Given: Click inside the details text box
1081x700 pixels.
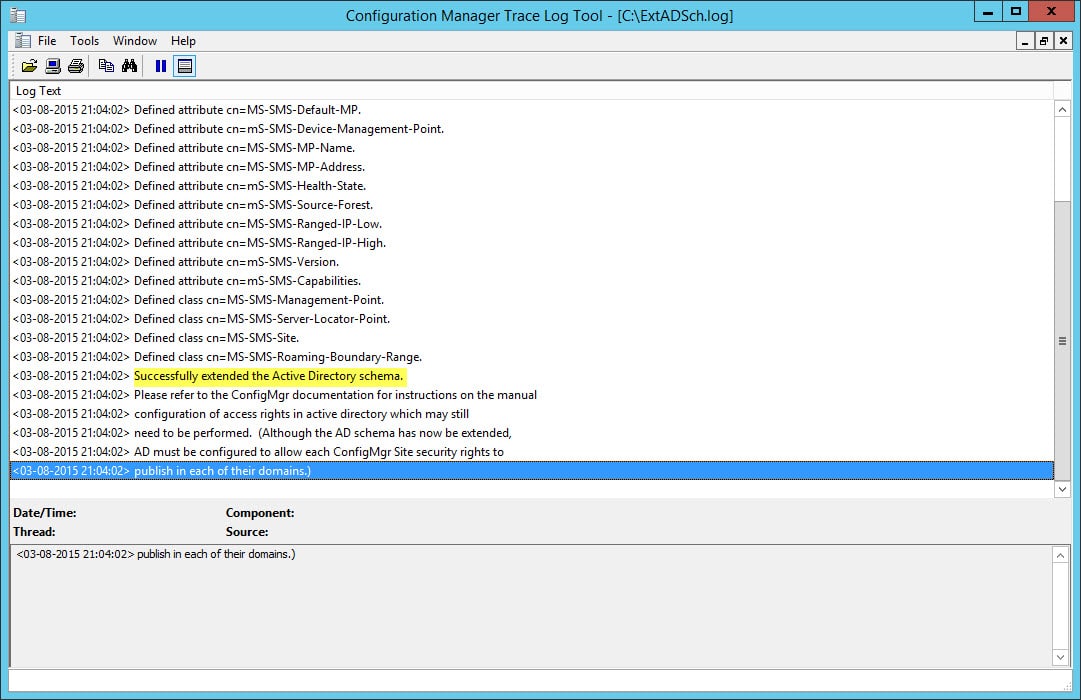Looking at the screenshot, I should click(x=531, y=606).
